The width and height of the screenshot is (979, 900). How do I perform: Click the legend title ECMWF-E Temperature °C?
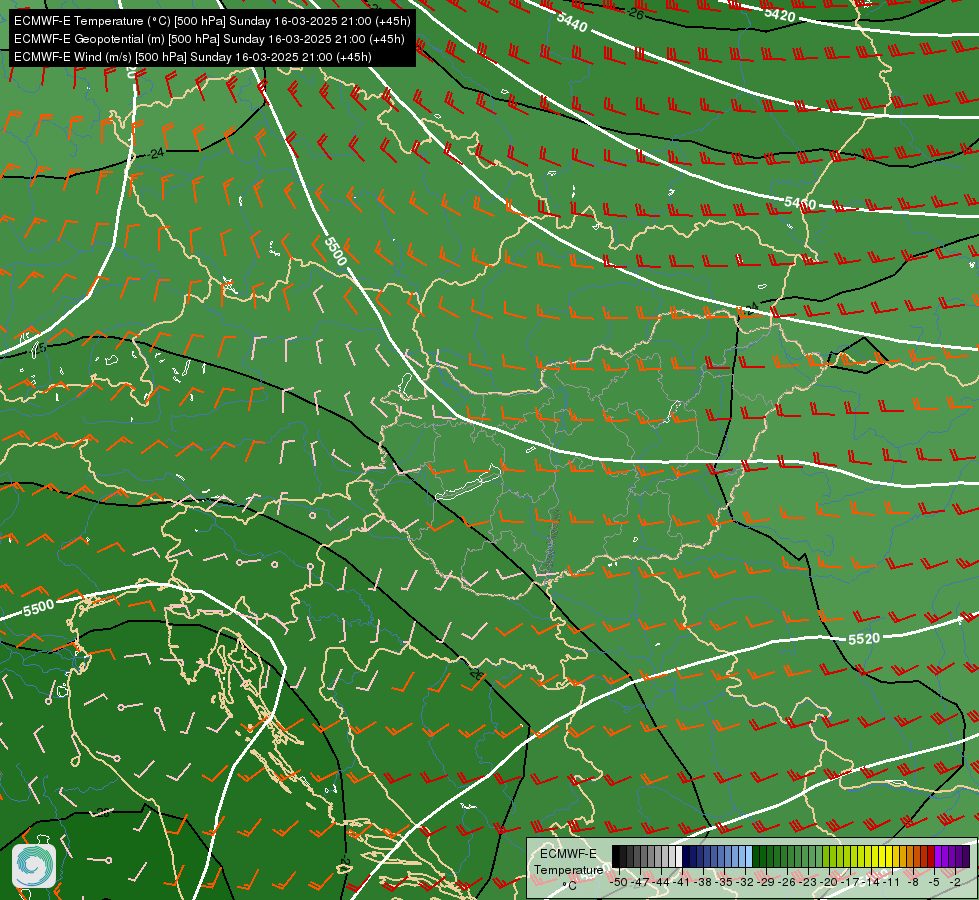568,869
